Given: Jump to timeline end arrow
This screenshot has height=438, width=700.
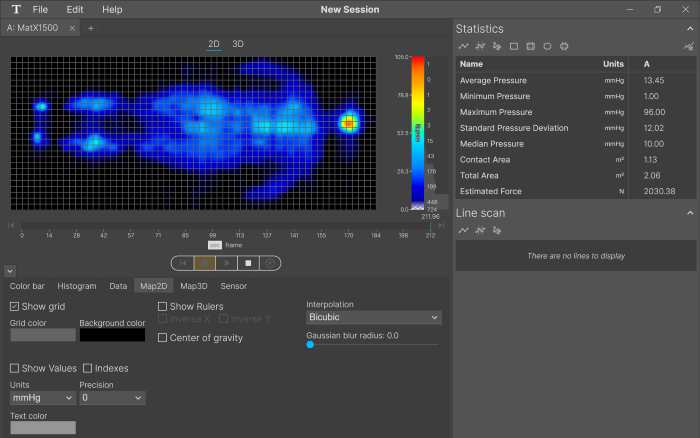Looking at the screenshot, I should click(x=441, y=225).
